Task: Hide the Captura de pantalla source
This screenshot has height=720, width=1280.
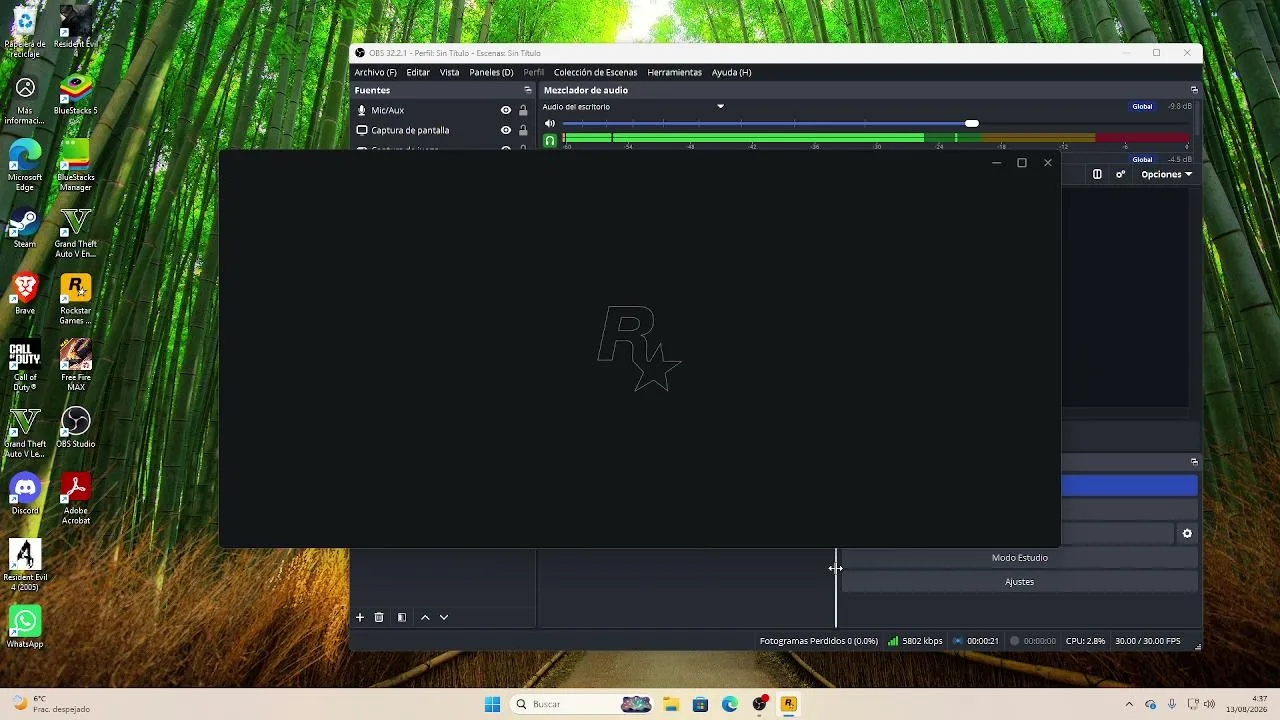Action: click(x=506, y=130)
